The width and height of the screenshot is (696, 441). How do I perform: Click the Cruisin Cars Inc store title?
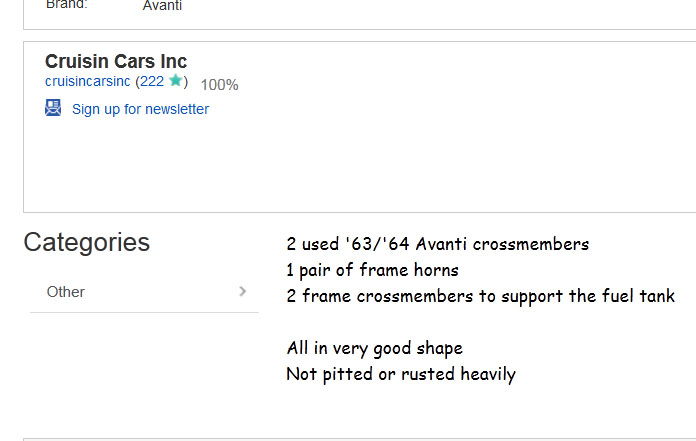tap(116, 61)
